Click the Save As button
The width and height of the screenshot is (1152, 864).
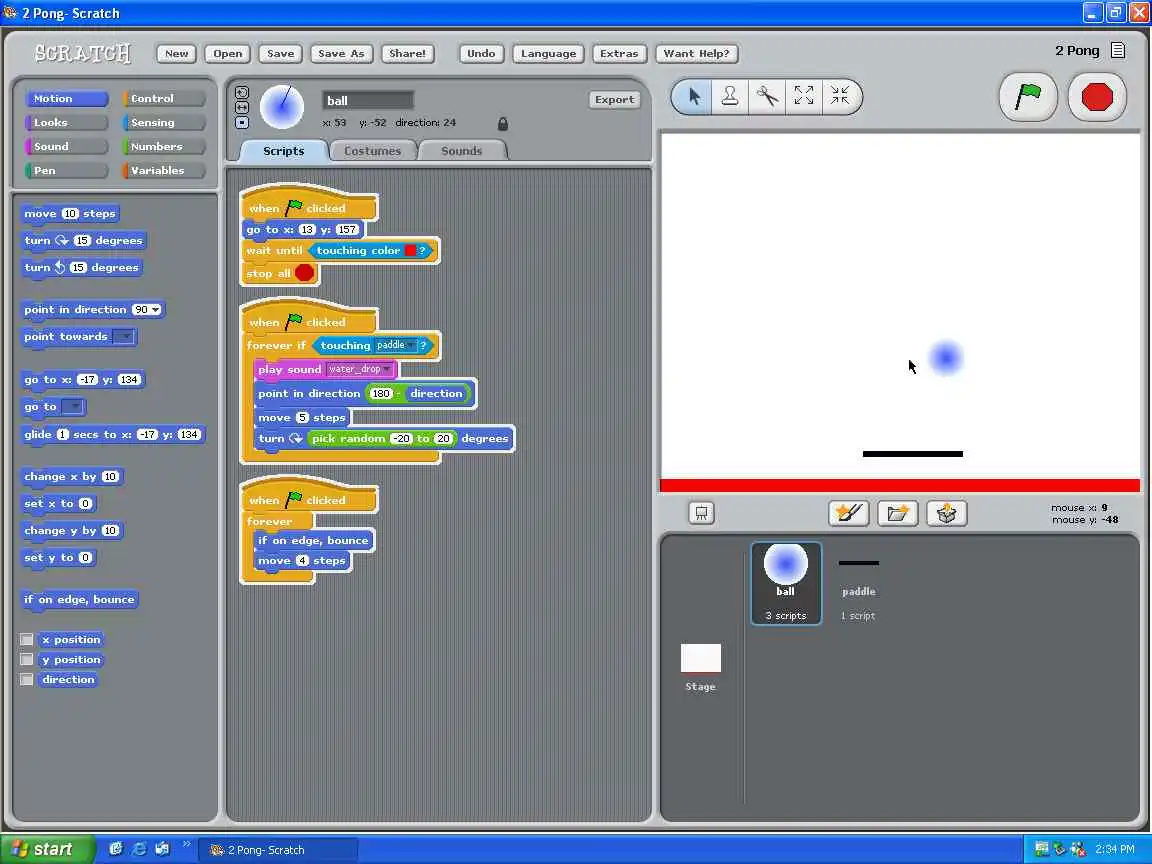pos(342,54)
